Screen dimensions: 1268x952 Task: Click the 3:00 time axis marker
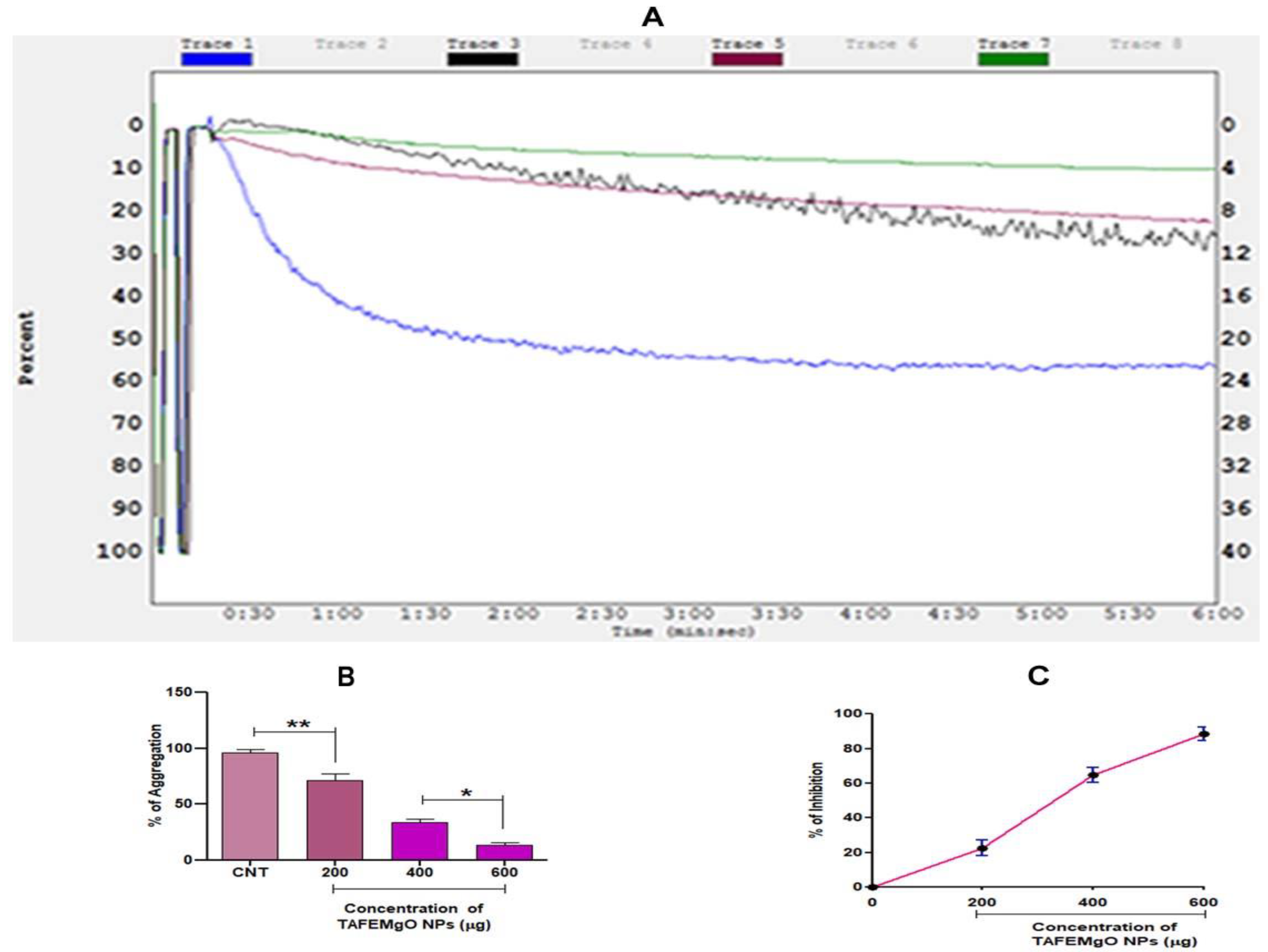(690, 614)
